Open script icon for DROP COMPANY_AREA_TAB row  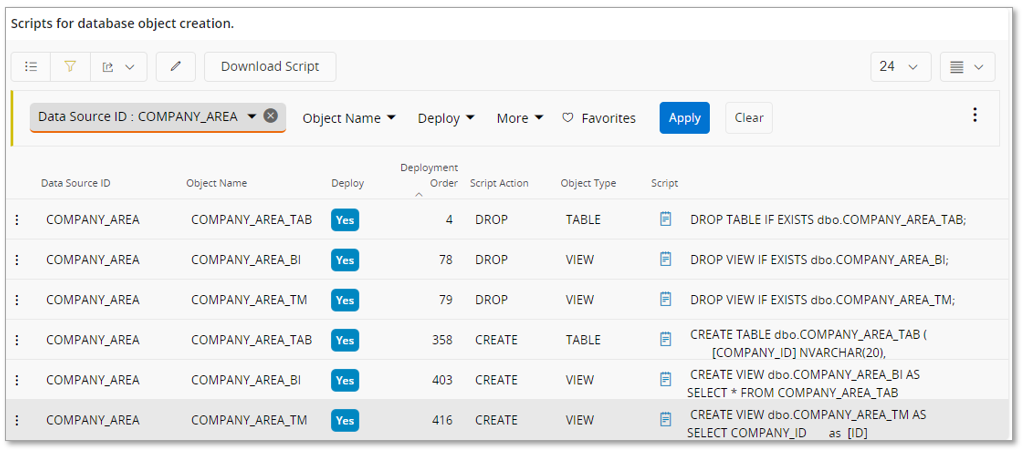665,219
